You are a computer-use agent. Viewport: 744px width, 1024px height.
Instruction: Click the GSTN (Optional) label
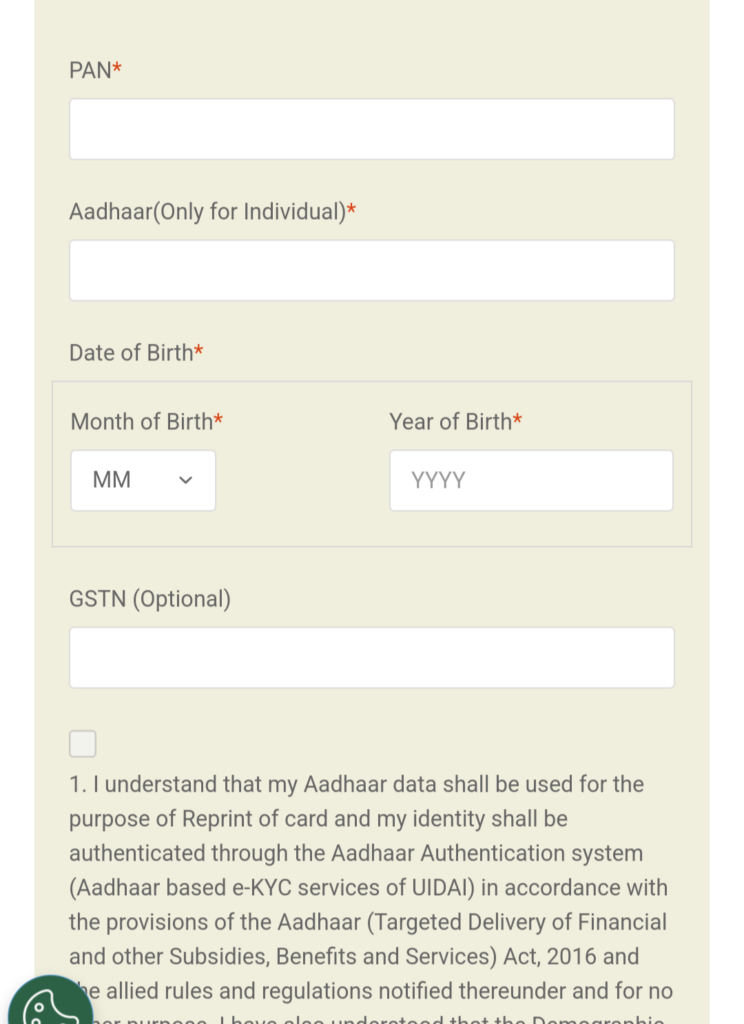[150, 599]
